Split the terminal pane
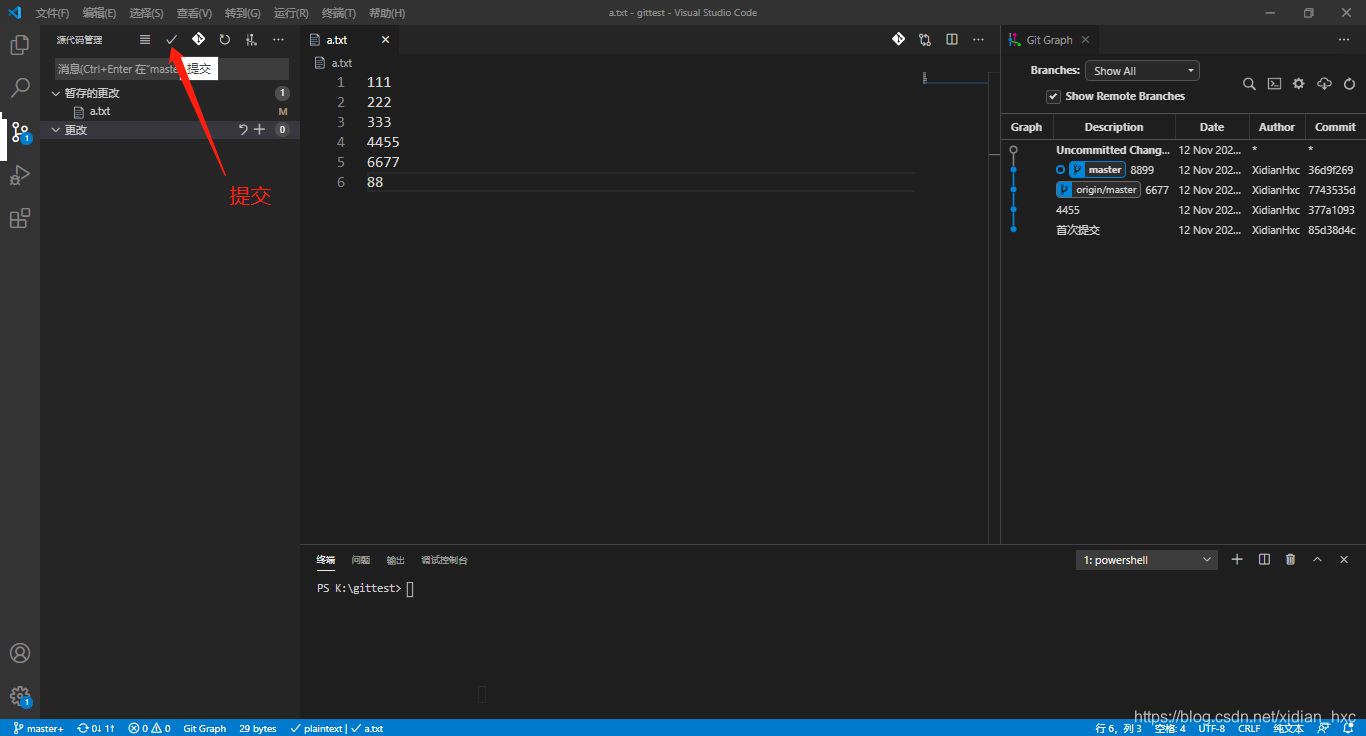Viewport: 1366px width, 736px height. click(1264, 560)
